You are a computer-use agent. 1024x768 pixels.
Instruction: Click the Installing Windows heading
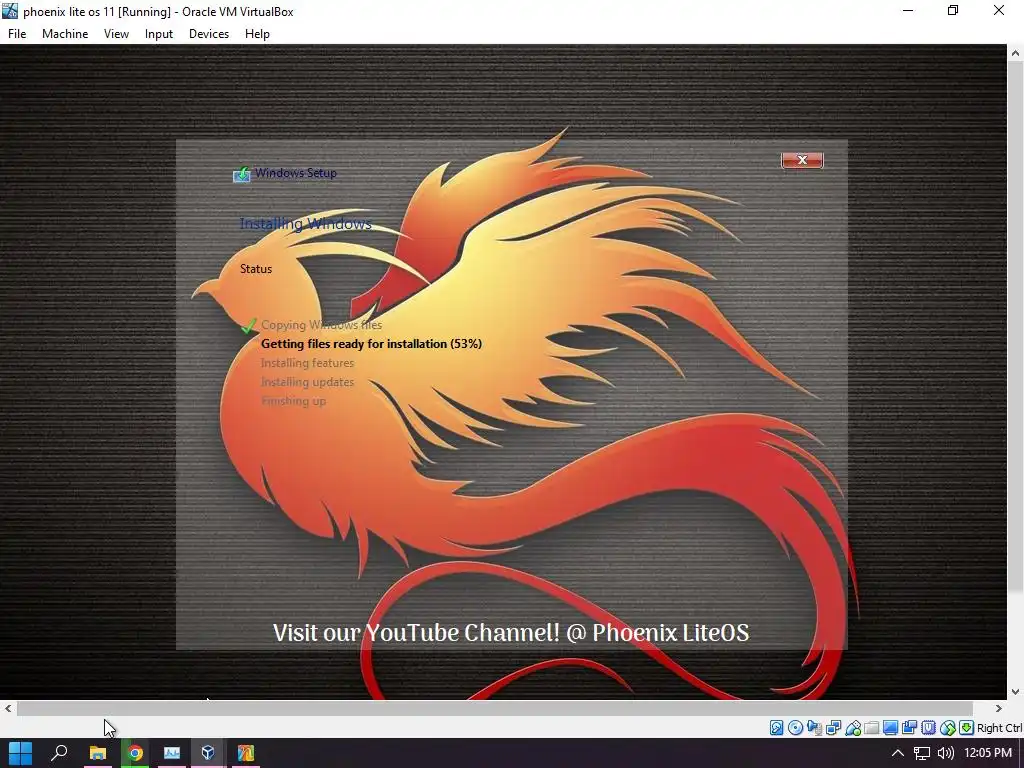pos(306,224)
